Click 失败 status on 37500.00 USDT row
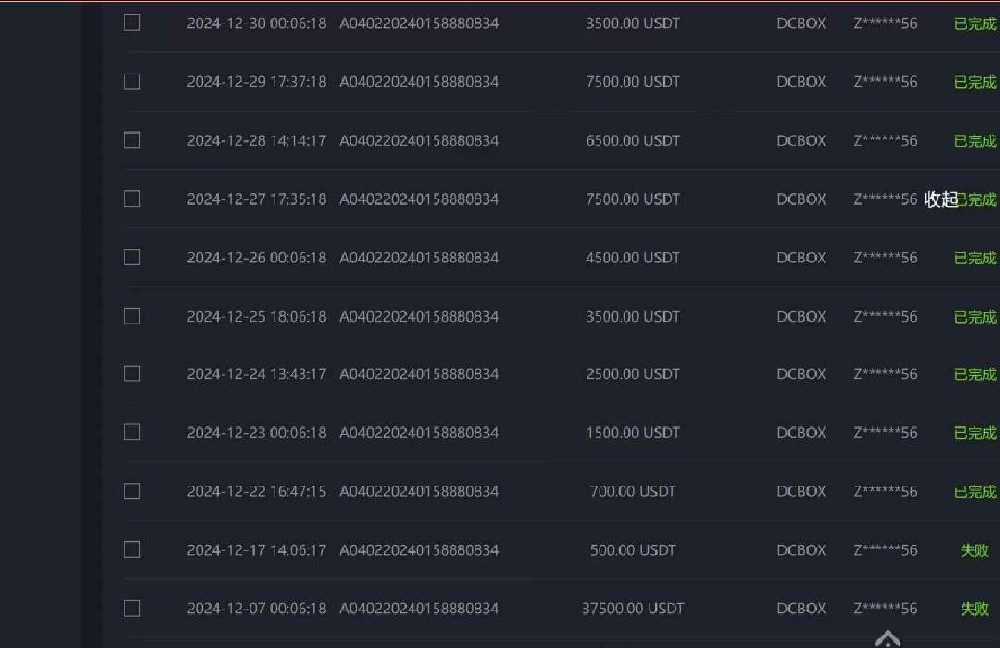Screen dimensions: 1000x648 click(974, 609)
